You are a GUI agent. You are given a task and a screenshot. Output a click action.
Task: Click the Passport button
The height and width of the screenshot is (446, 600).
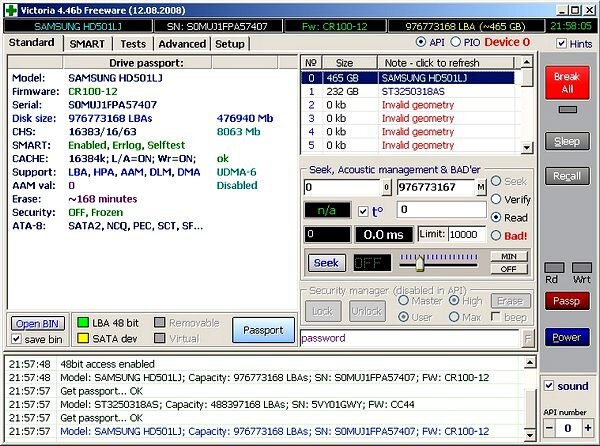tap(263, 330)
